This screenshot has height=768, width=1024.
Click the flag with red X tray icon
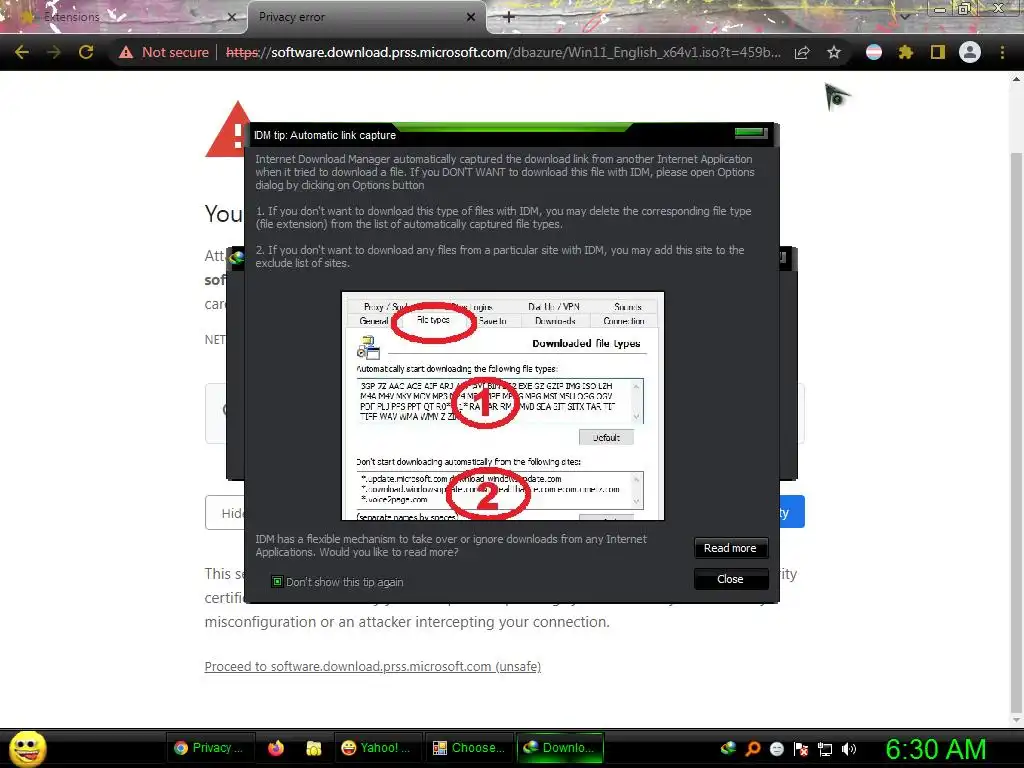(801, 749)
